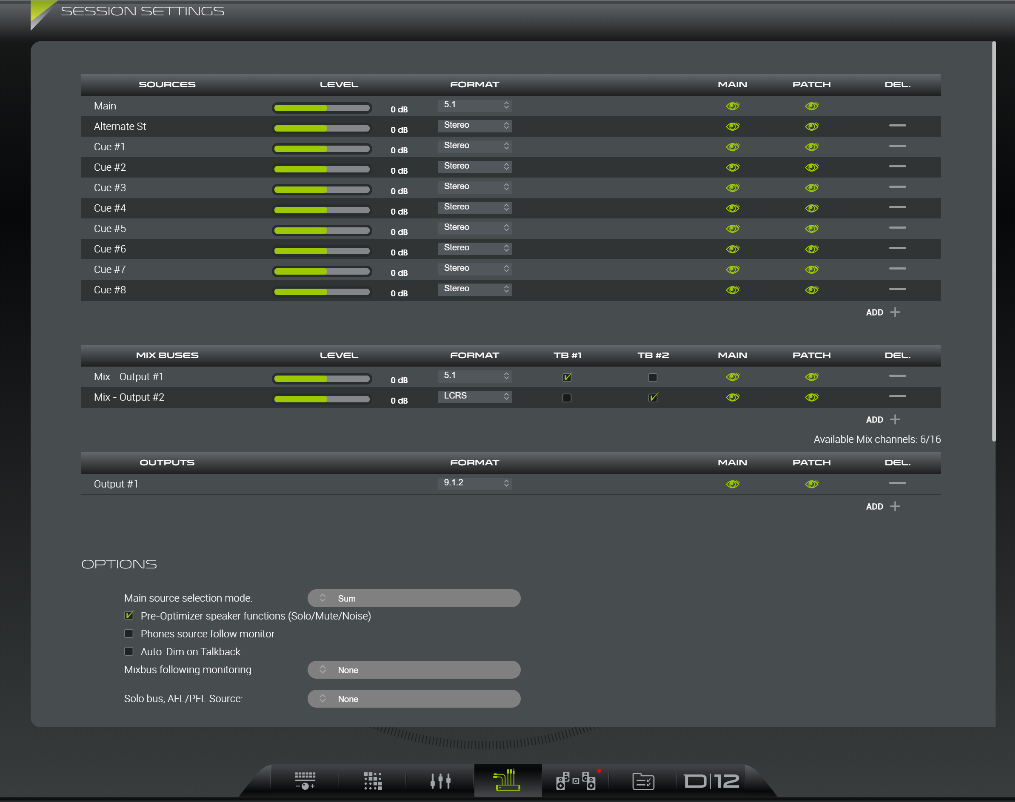Open Mixbus following monitoring dropdown
Screen dimensions: 1015x802
(x=414, y=670)
